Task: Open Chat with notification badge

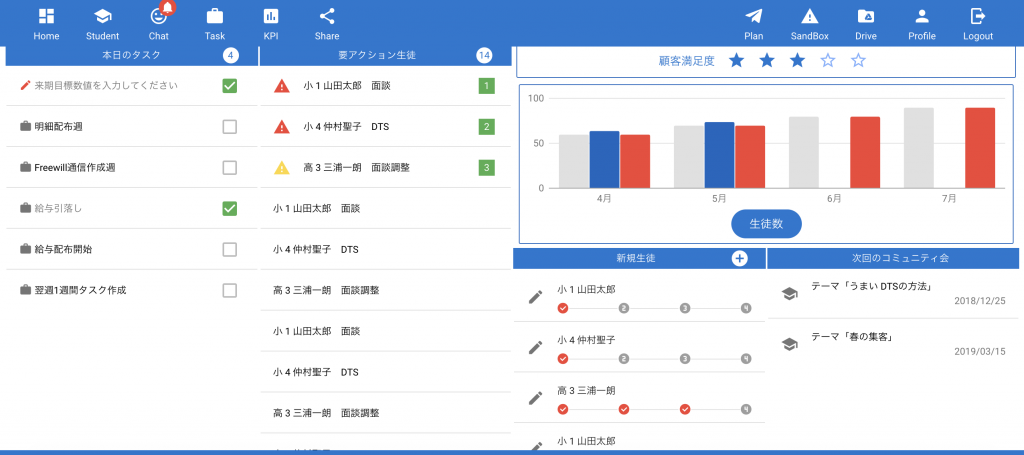Action: [158, 17]
